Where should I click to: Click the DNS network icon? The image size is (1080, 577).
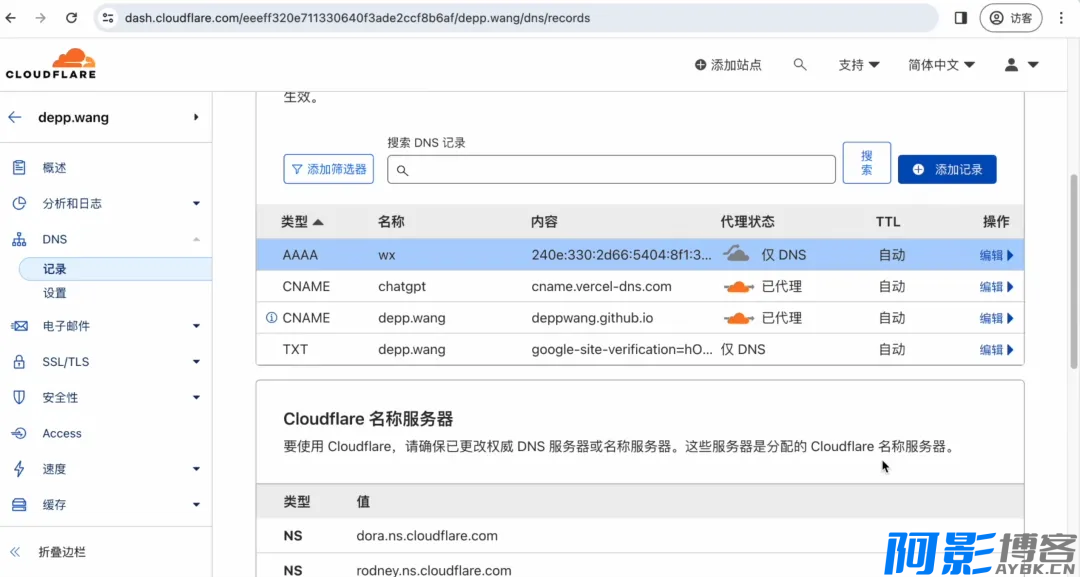[x=19, y=240]
